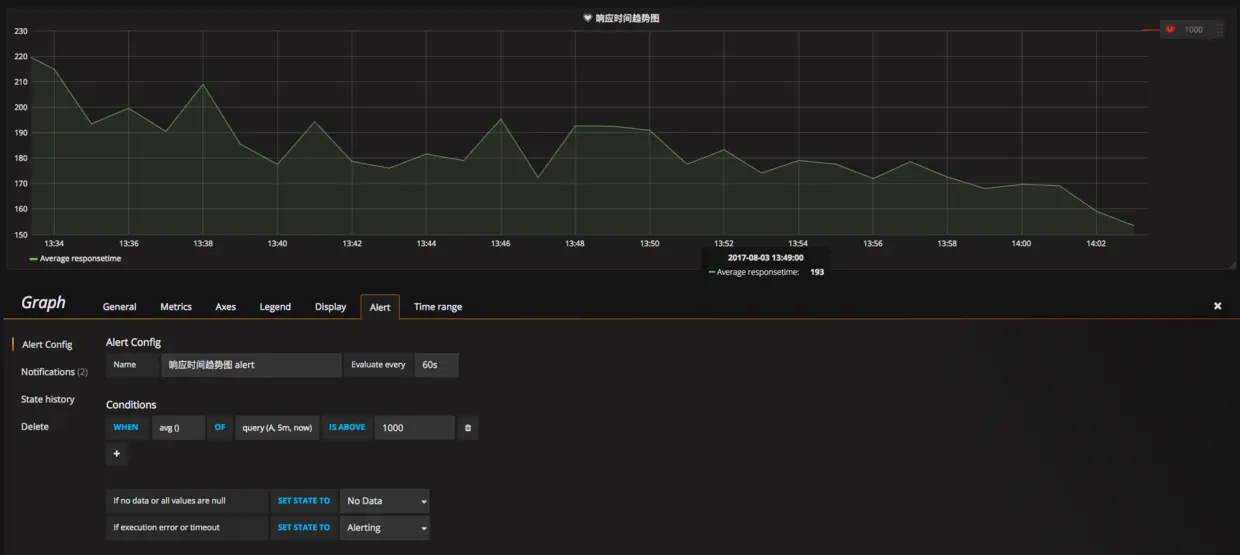Click the drag grip next to threshold 1000
Viewport: 1240px width, 555px height.
point(1219,30)
